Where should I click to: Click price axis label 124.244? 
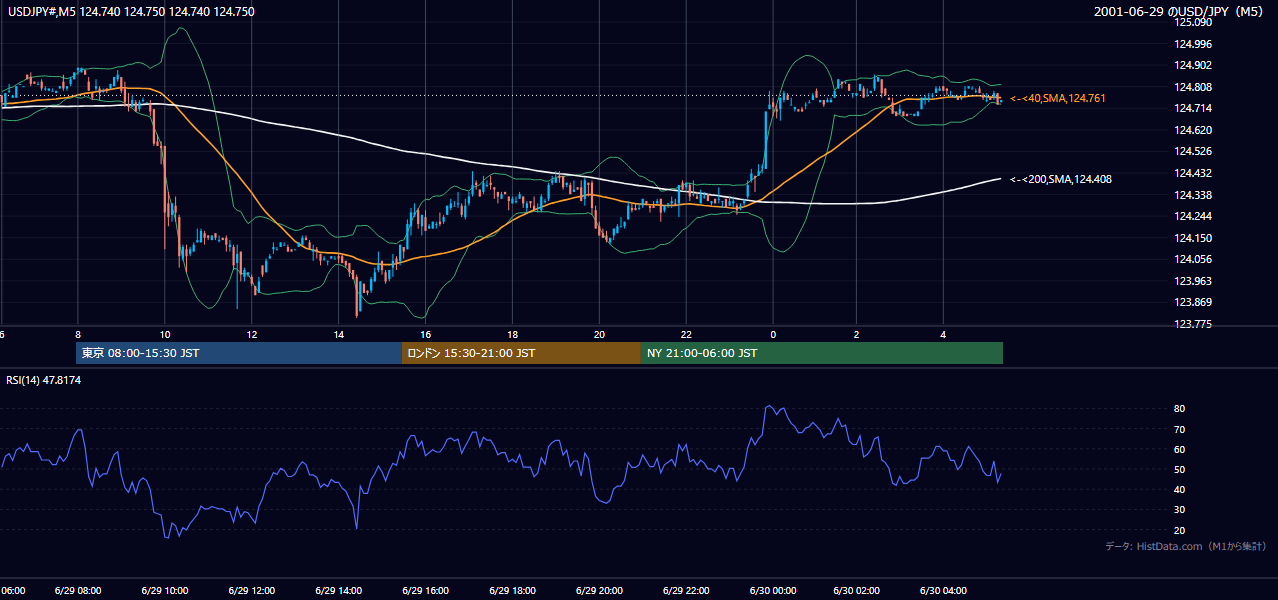pyautogui.click(x=1191, y=216)
